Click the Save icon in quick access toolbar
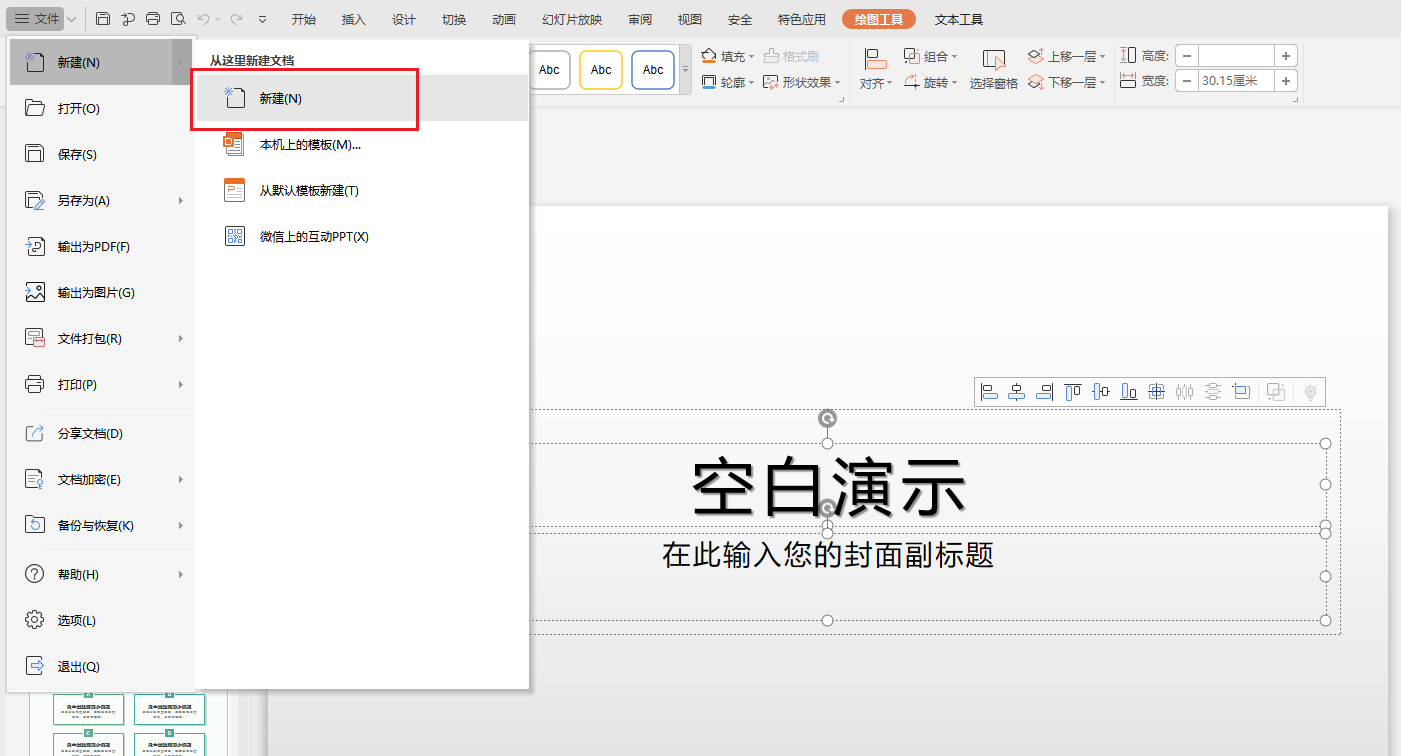Screen dimensions: 1401x756 click(103, 19)
